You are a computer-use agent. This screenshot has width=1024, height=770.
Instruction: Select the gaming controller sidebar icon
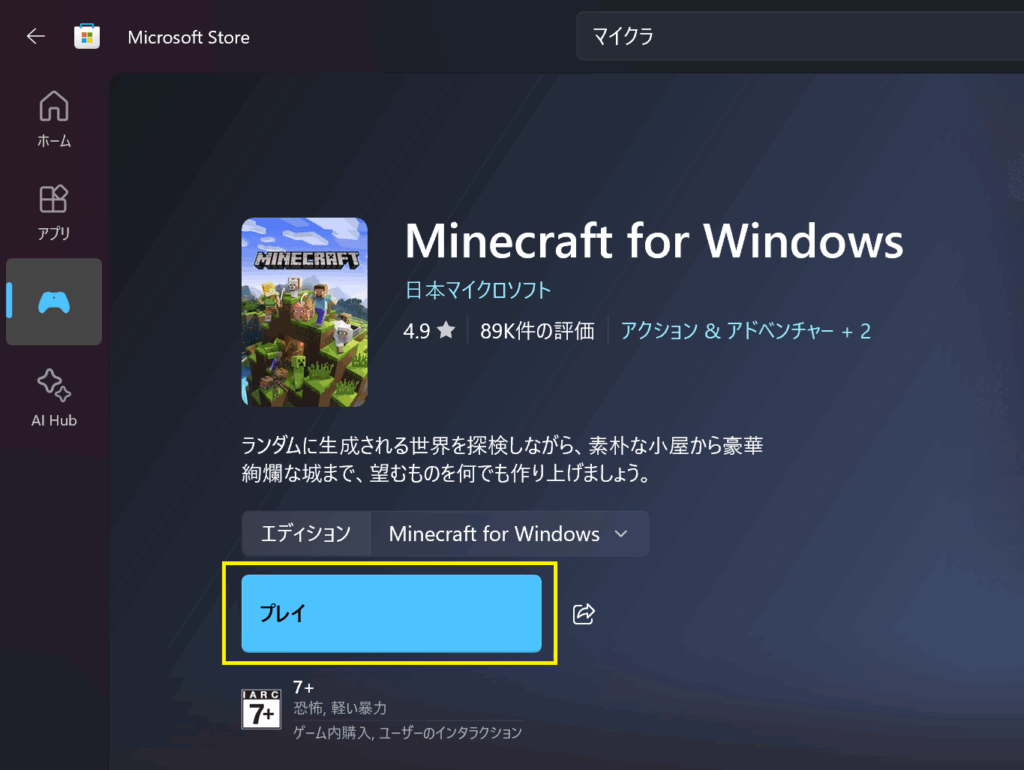[54, 301]
